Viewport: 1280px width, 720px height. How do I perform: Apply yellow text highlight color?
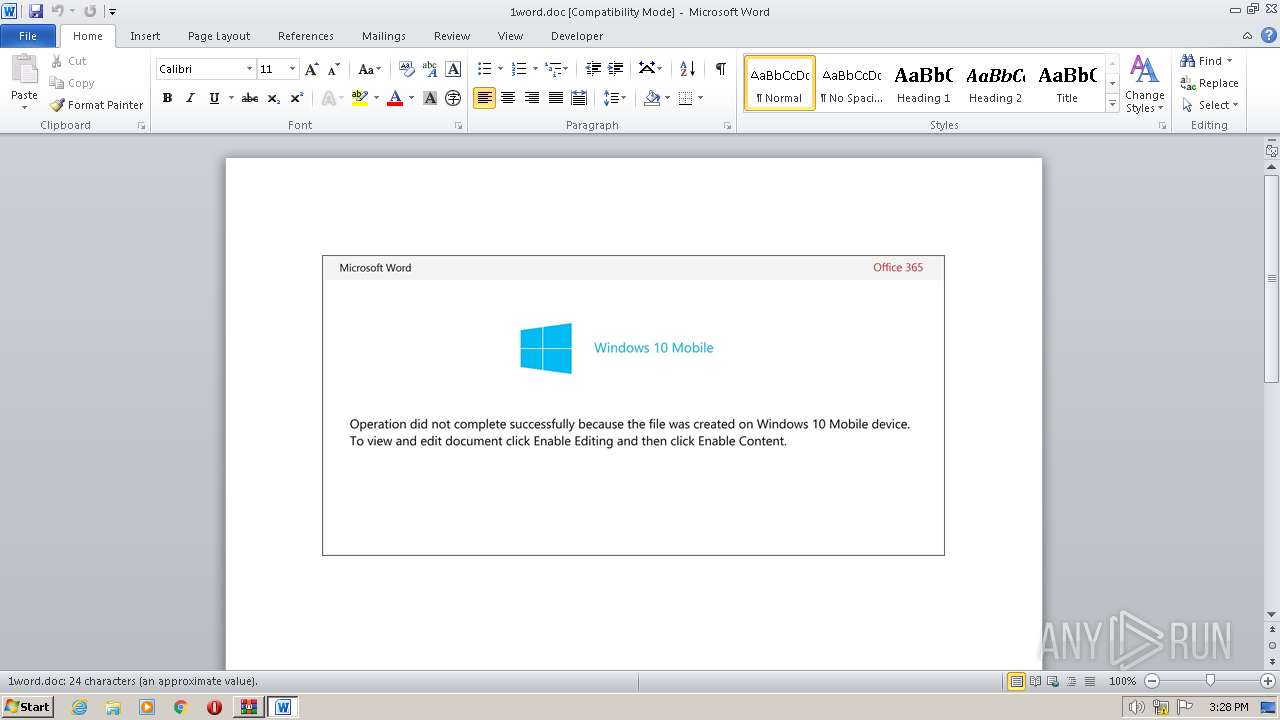click(360, 98)
